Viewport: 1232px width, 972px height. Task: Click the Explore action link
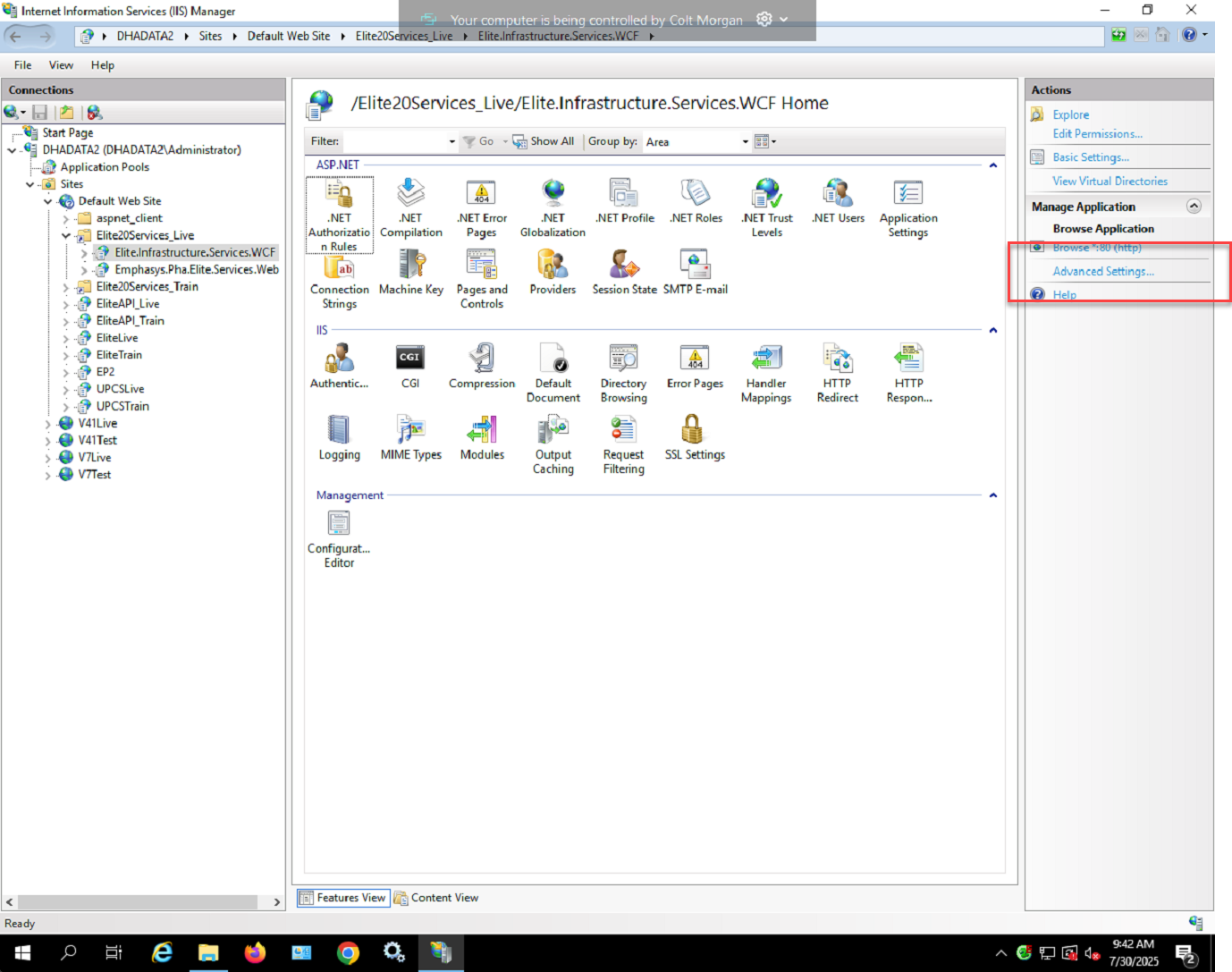pos(1070,114)
